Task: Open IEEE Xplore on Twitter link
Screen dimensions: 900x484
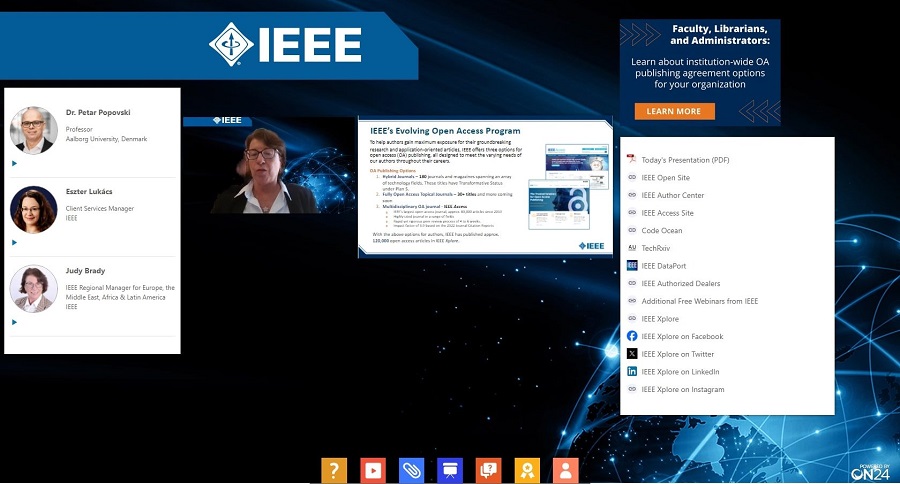Action: coord(678,354)
